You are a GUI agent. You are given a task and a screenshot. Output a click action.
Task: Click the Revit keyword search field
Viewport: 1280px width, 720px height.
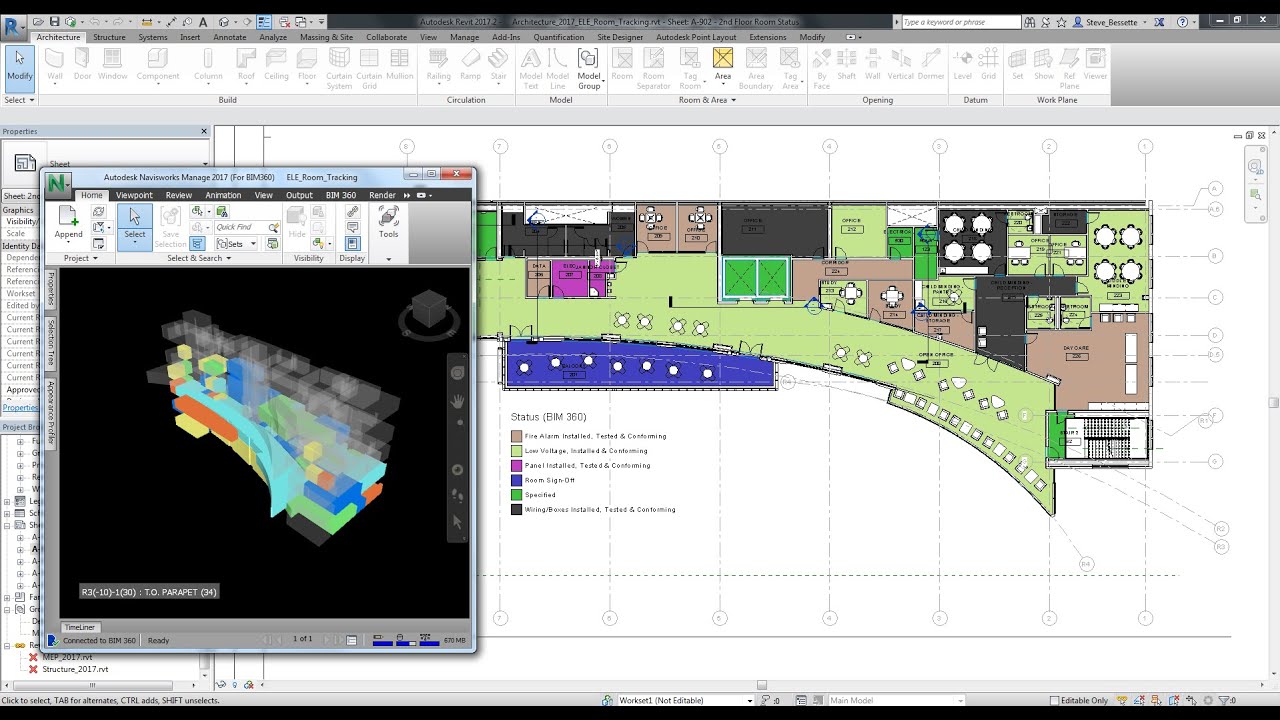pos(960,21)
